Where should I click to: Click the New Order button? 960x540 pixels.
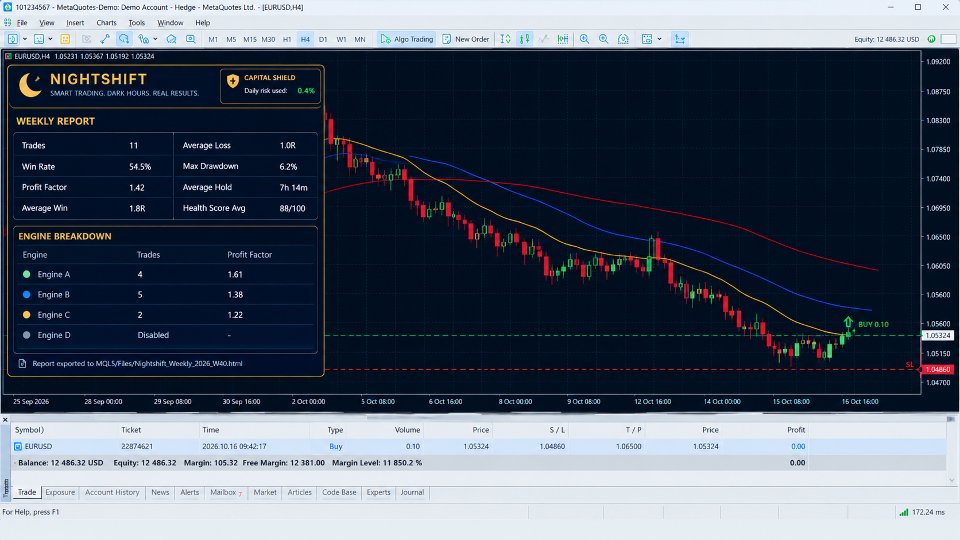pyautogui.click(x=466, y=39)
